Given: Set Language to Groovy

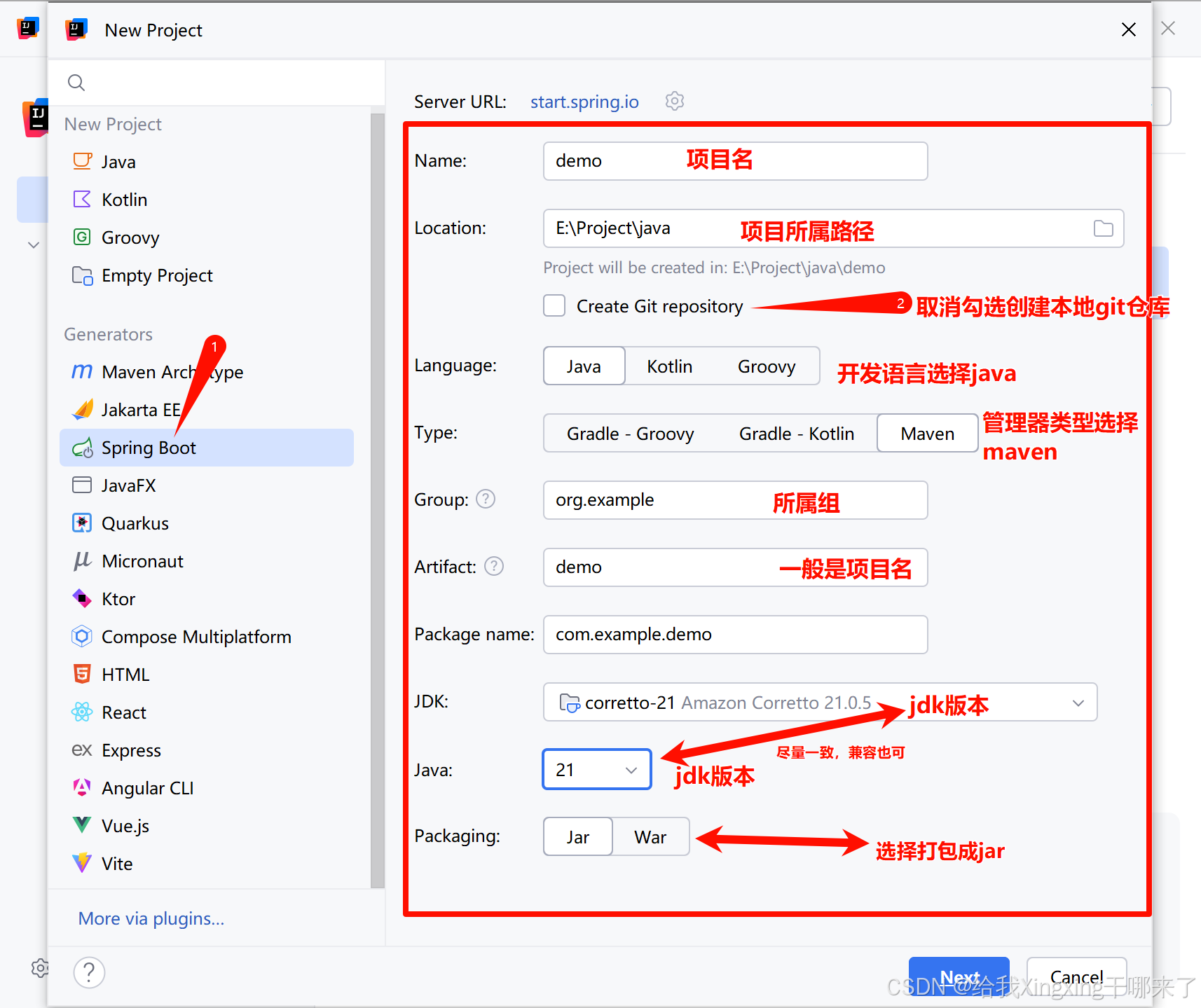Looking at the screenshot, I should (x=767, y=366).
